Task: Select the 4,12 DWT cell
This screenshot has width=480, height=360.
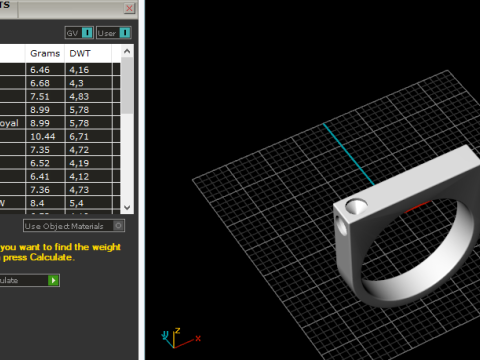Action: click(88, 176)
